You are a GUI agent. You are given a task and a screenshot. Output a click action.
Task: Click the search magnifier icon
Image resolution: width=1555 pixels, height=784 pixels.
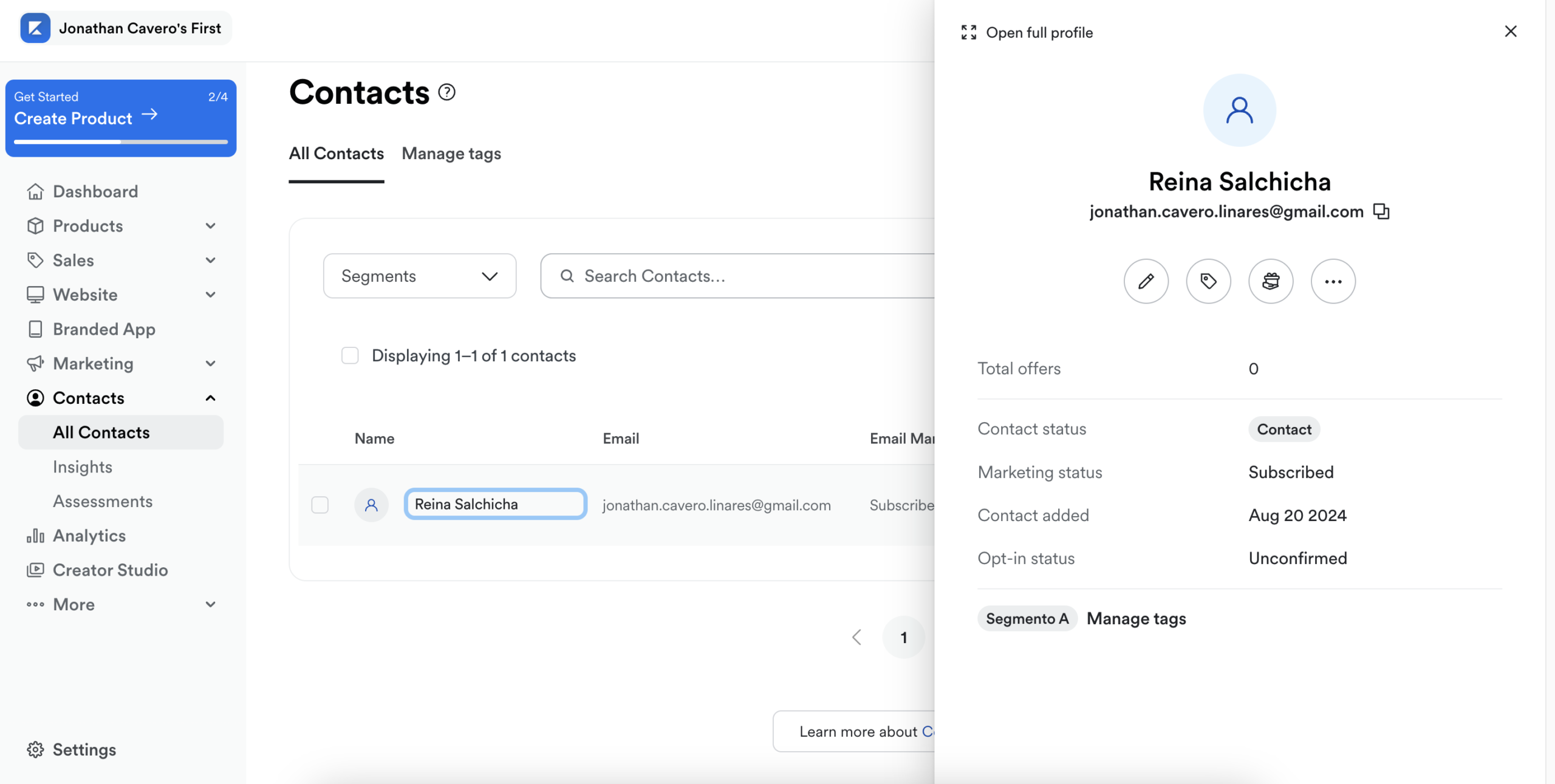567,276
